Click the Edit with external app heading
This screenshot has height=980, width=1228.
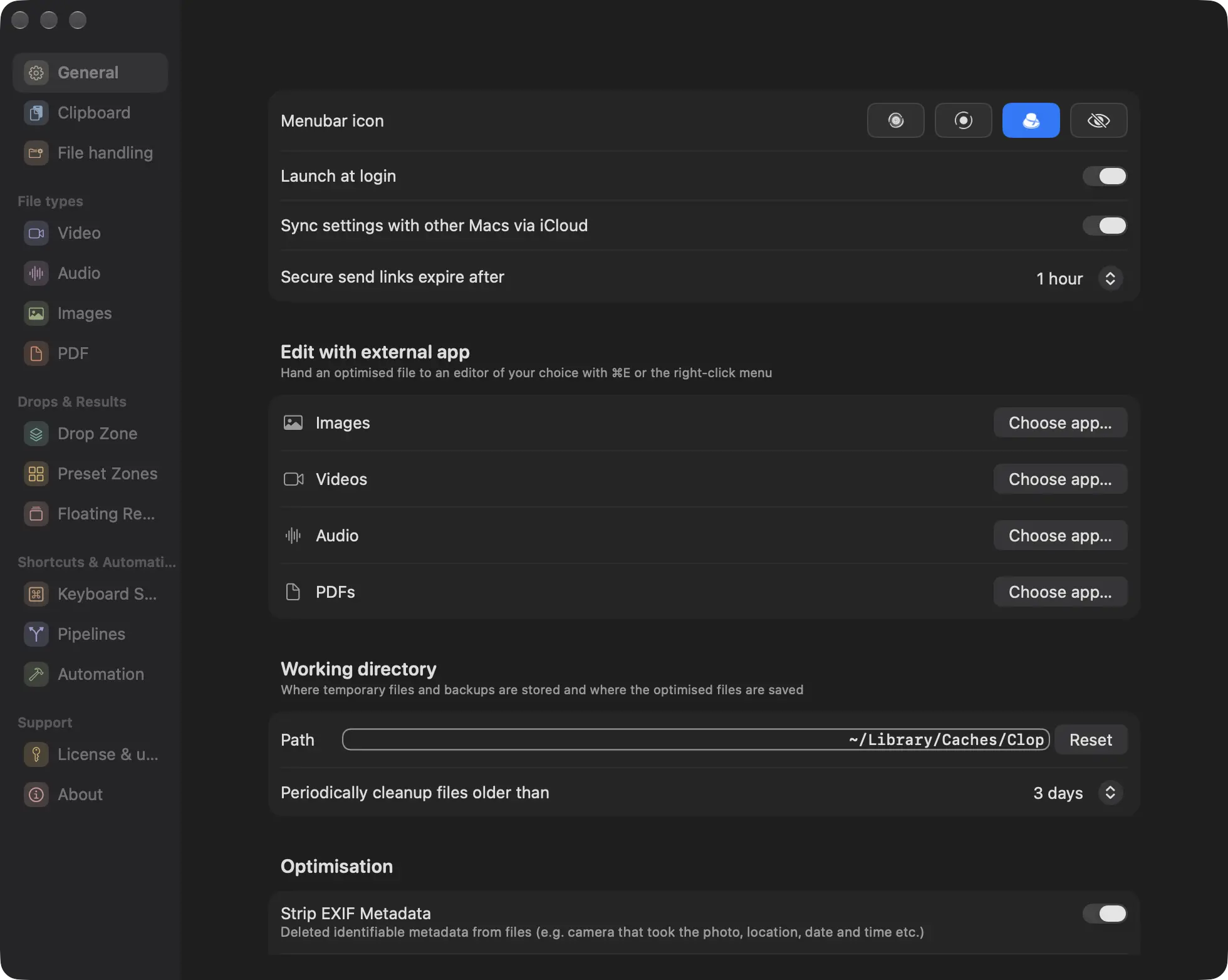(375, 352)
